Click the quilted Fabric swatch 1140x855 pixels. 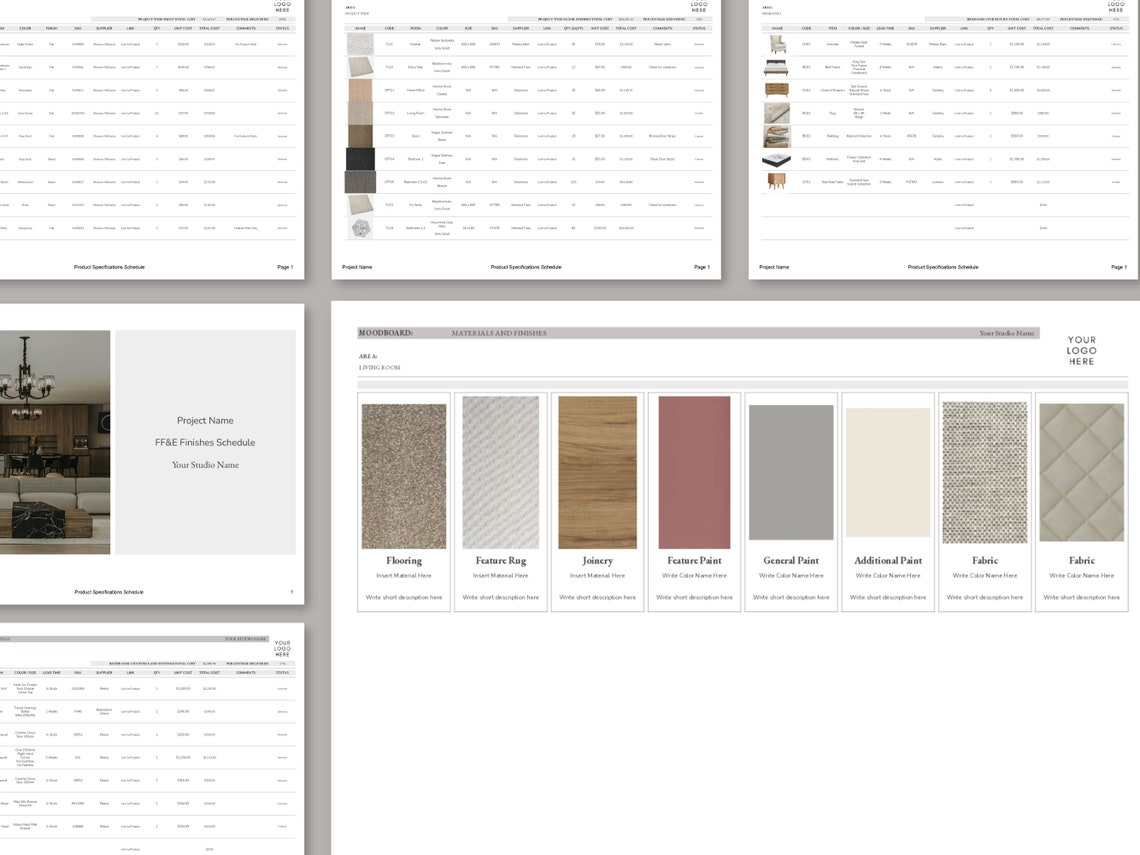point(1081,468)
